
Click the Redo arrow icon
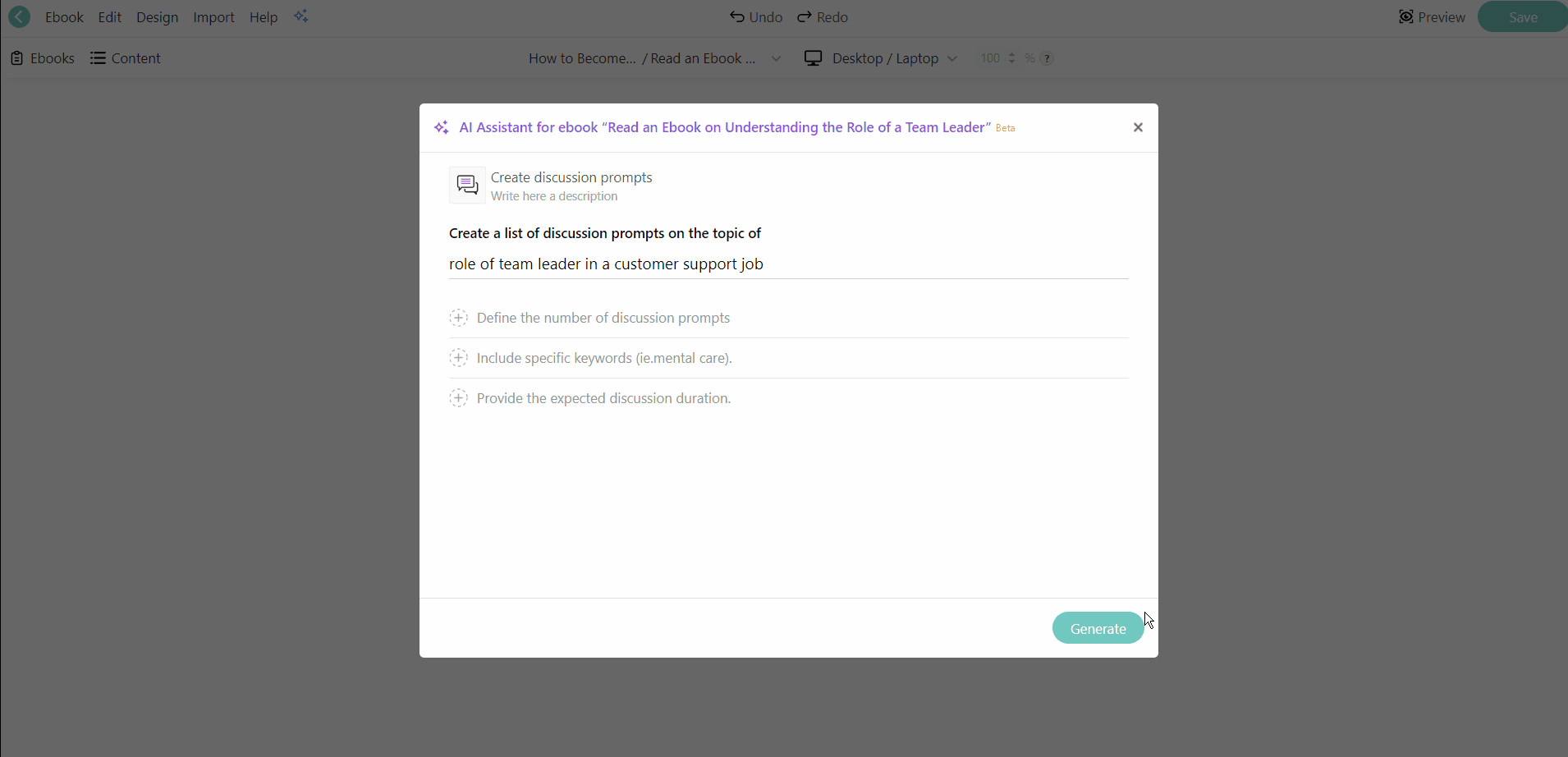(805, 16)
